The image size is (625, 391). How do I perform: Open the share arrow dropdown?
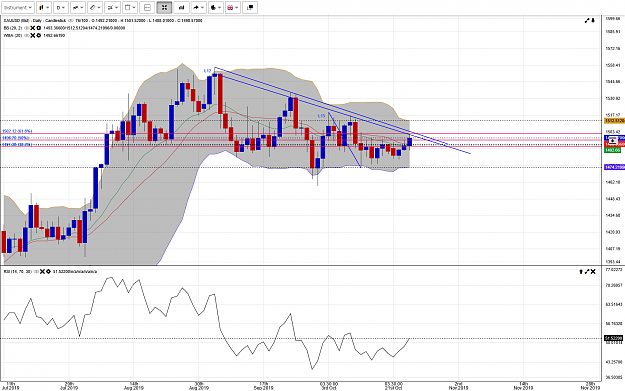[199, 8]
